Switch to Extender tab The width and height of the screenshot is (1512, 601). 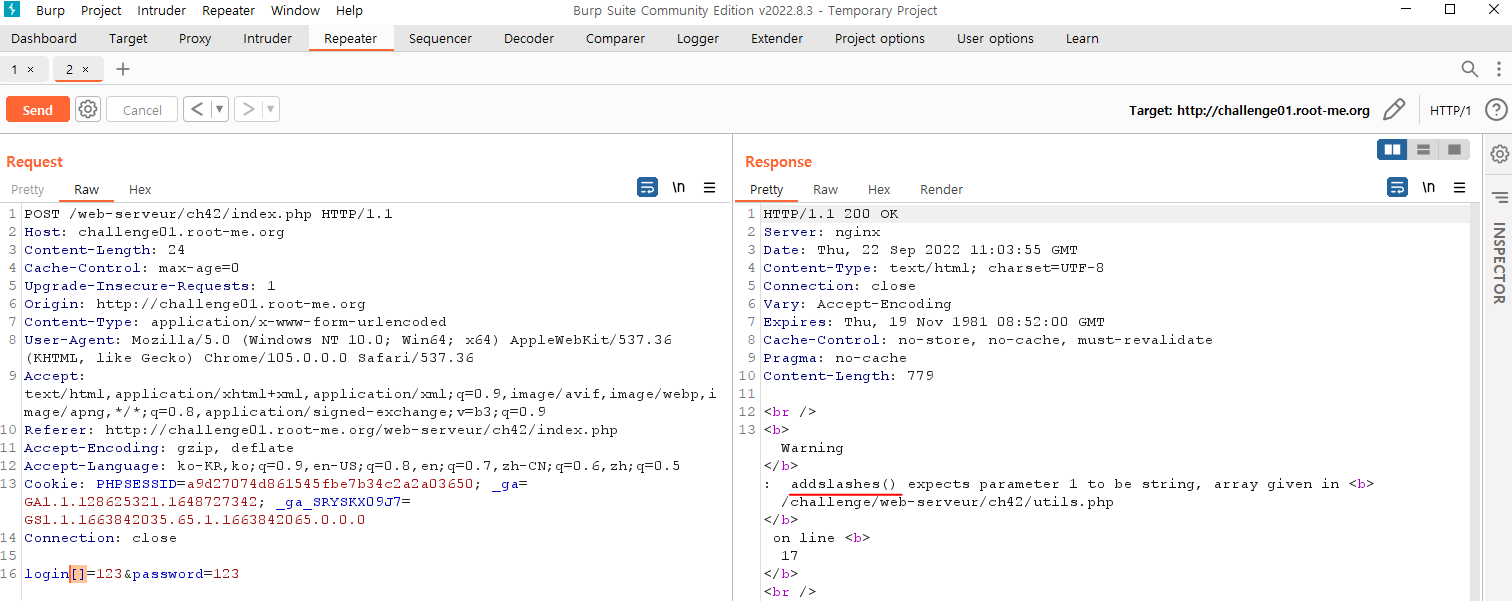pyautogui.click(x=777, y=38)
